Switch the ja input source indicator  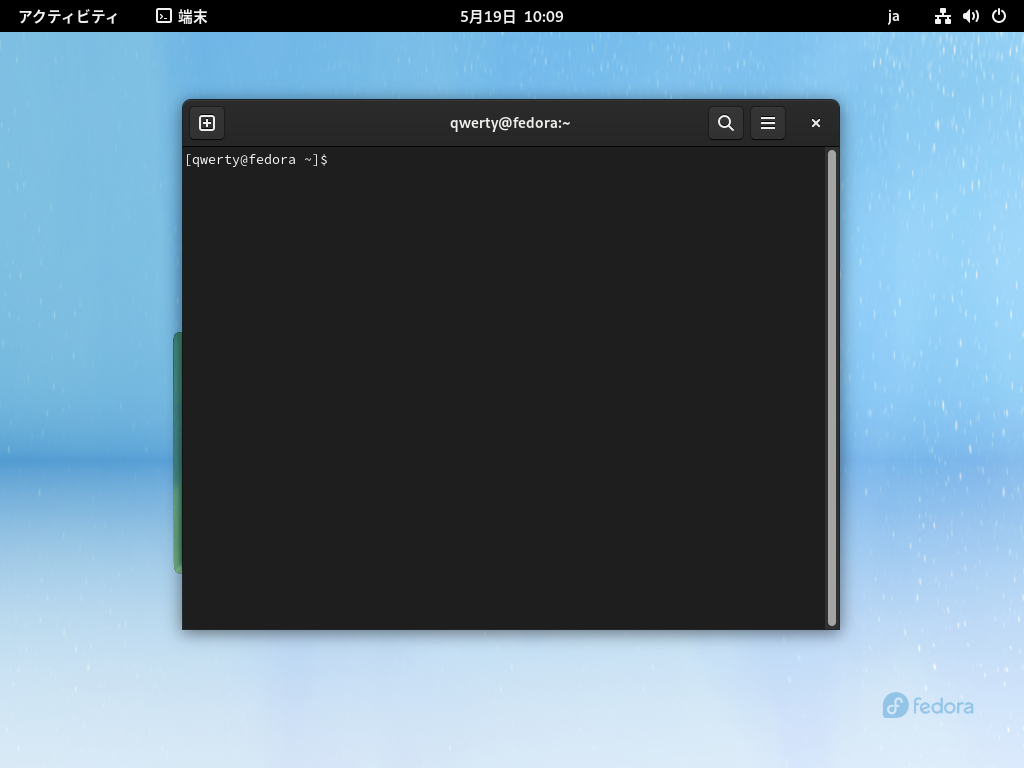(893, 16)
